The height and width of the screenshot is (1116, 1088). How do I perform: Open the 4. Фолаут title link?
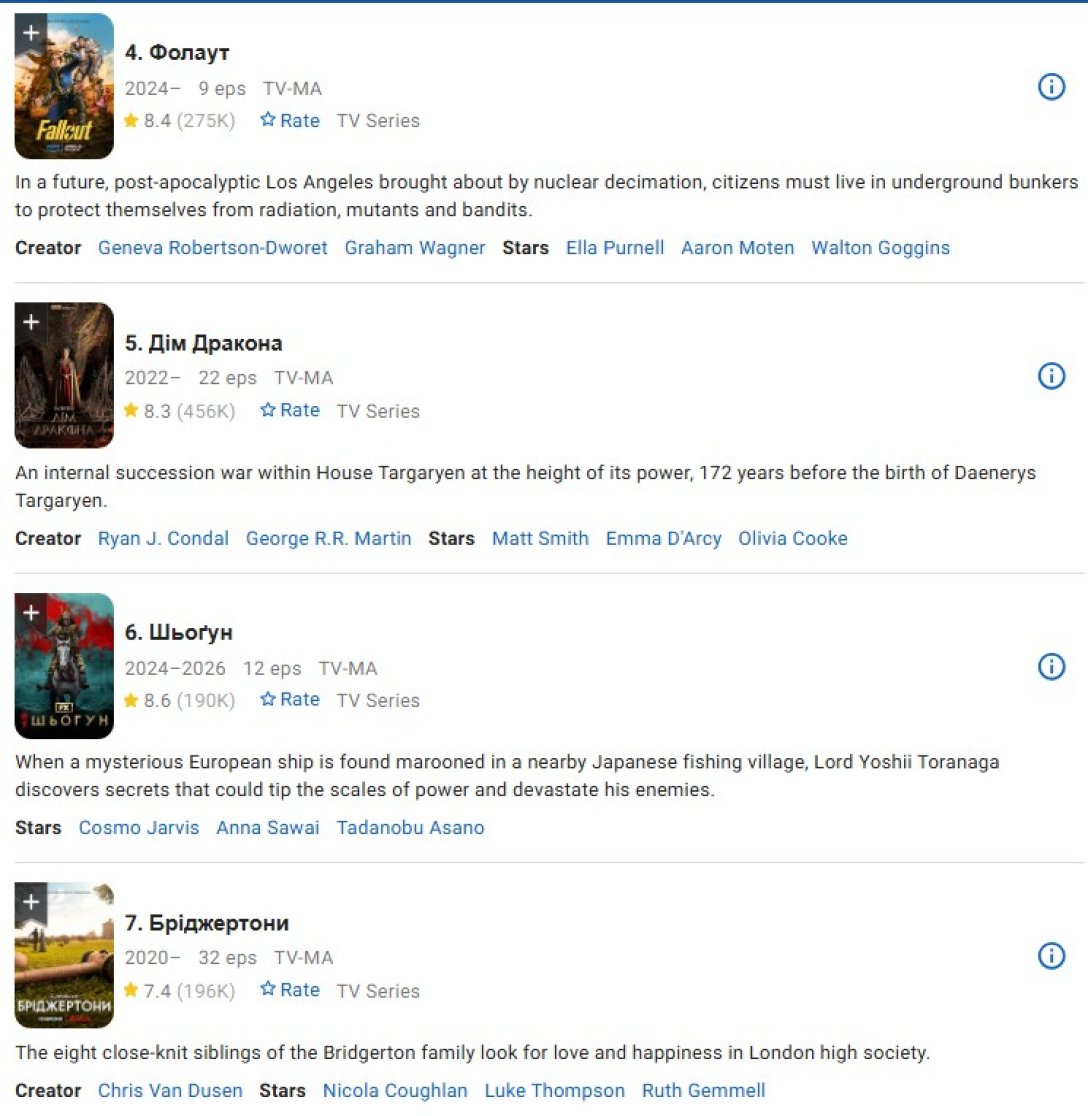177,53
